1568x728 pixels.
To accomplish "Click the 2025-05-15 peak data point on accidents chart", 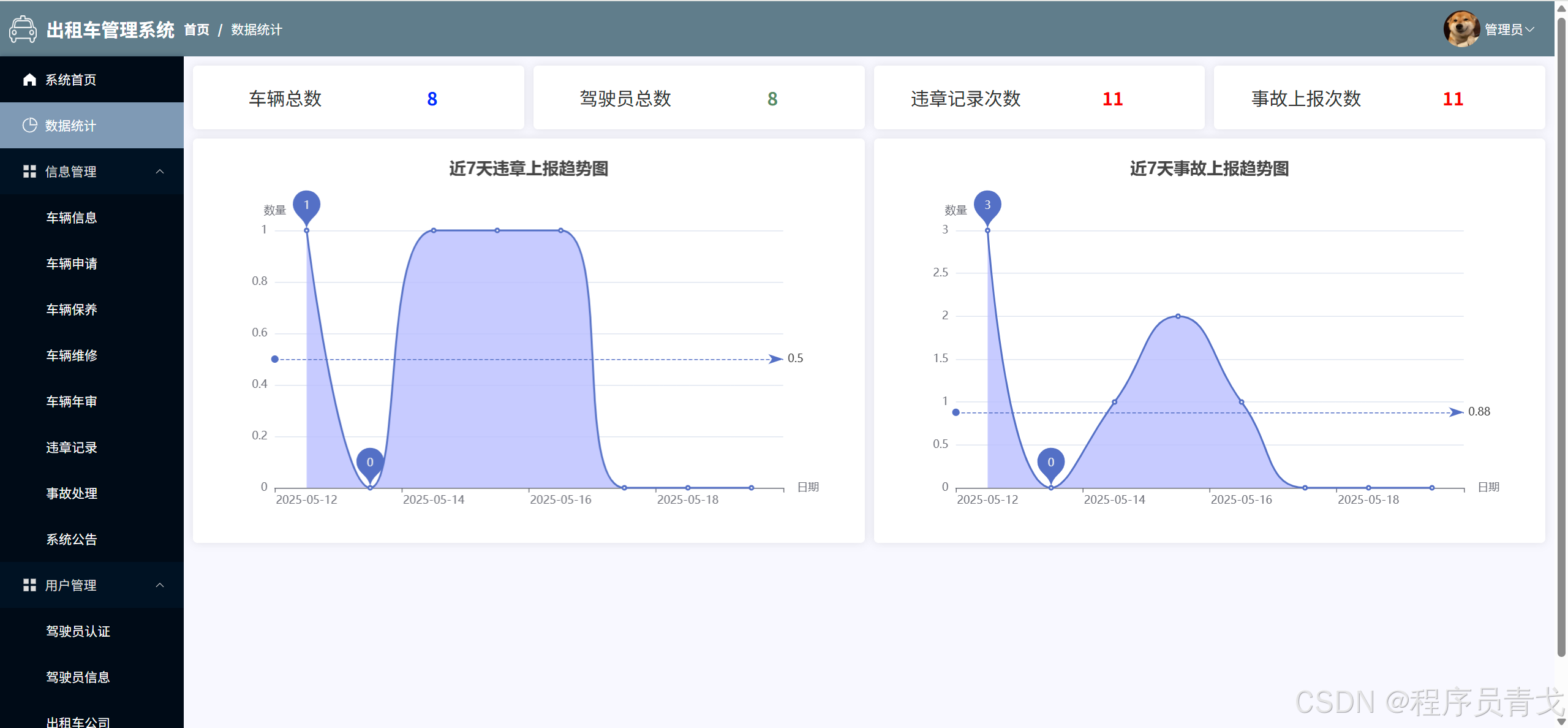I will click(x=1177, y=316).
